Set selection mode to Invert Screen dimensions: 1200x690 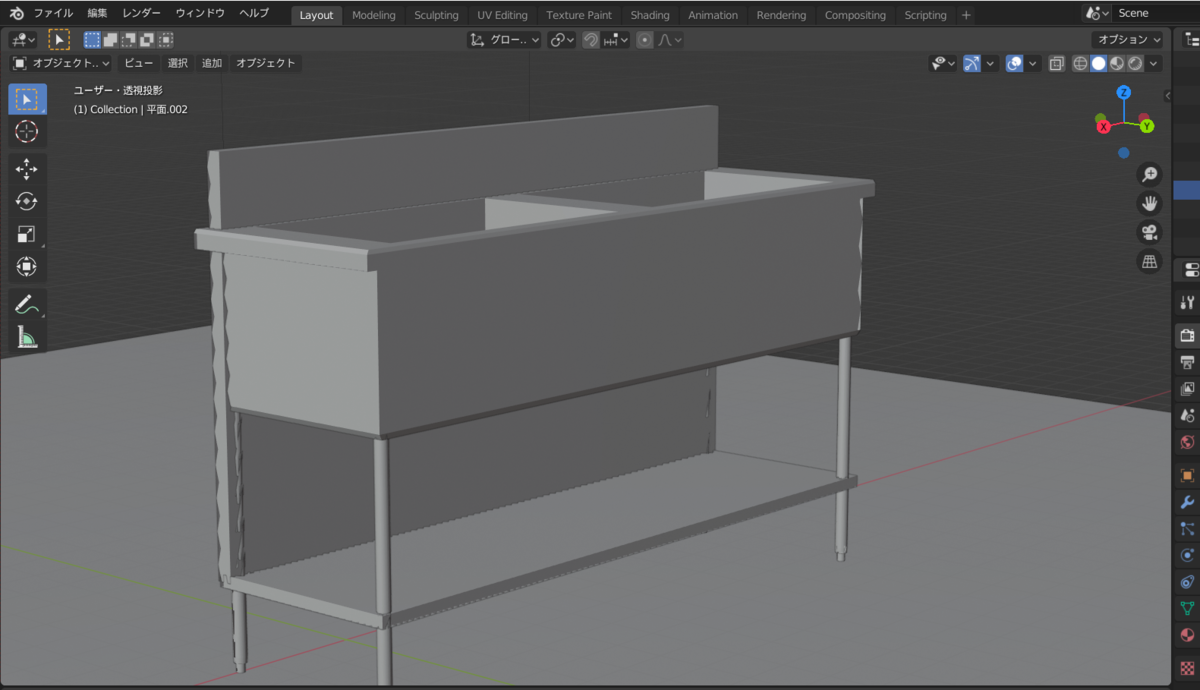pyautogui.click(x=147, y=40)
